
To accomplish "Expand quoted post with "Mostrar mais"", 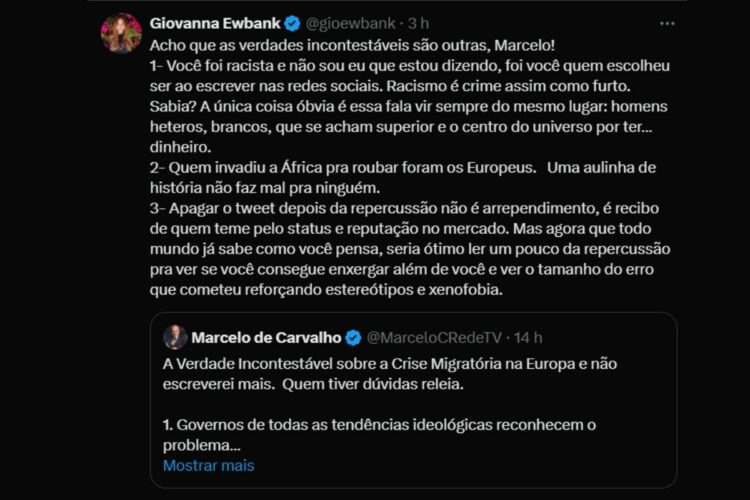I will [x=208, y=465].
